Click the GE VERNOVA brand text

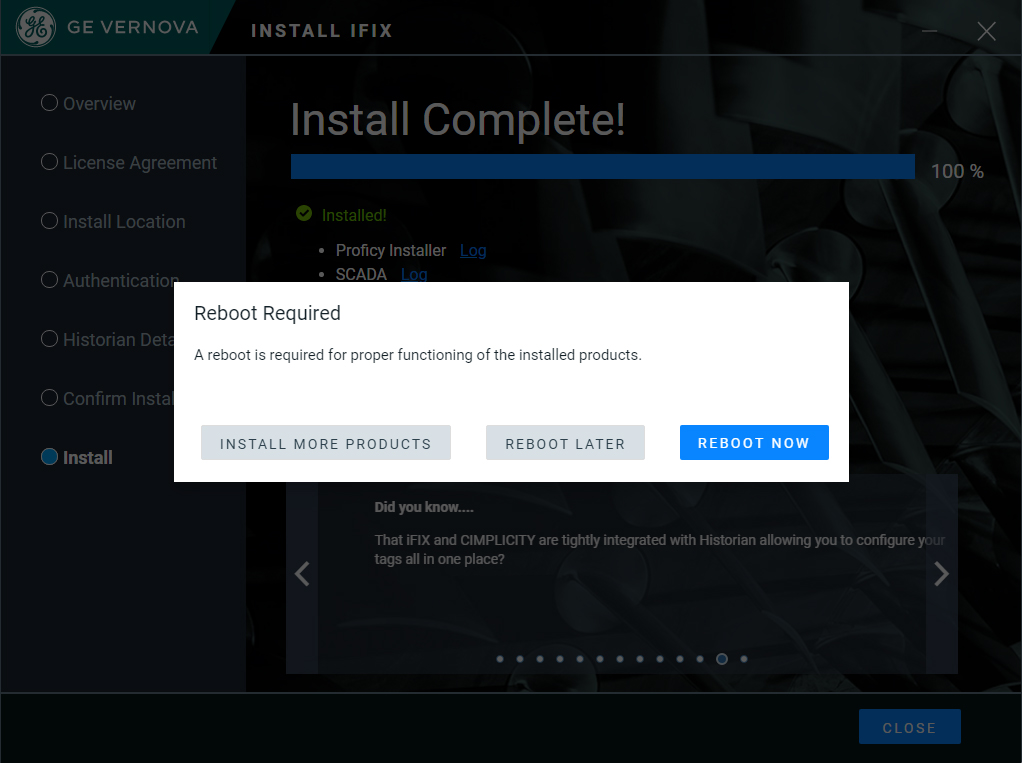coord(133,27)
